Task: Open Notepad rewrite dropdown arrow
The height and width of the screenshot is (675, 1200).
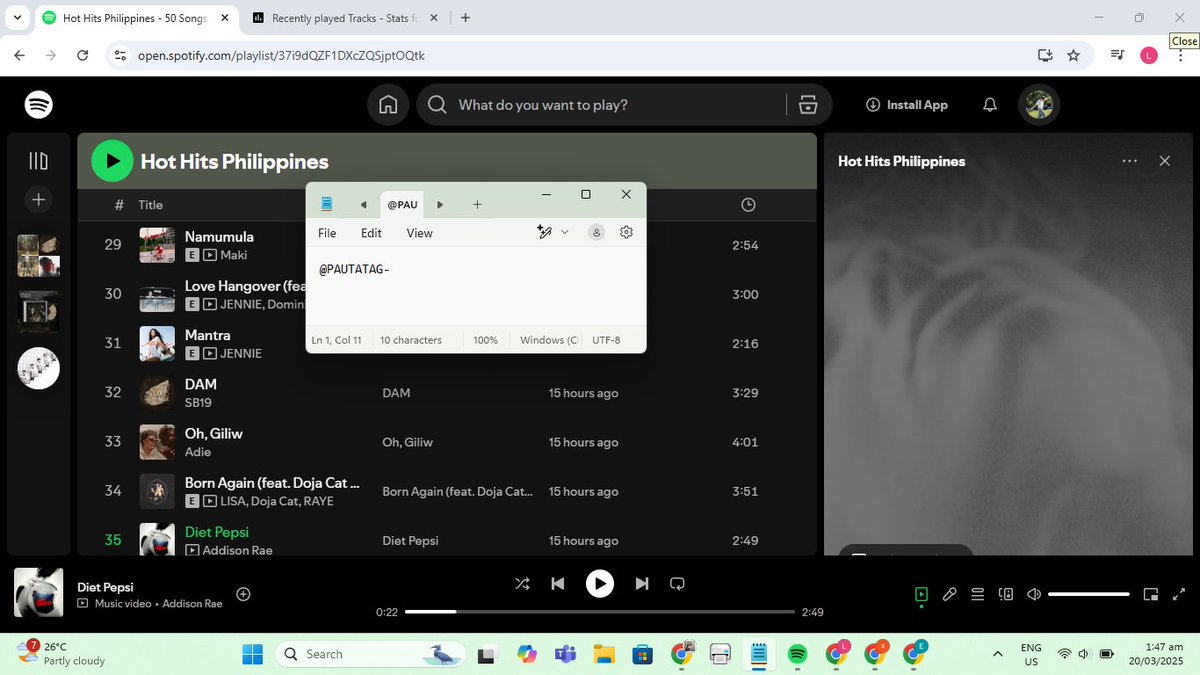Action: 565,232
